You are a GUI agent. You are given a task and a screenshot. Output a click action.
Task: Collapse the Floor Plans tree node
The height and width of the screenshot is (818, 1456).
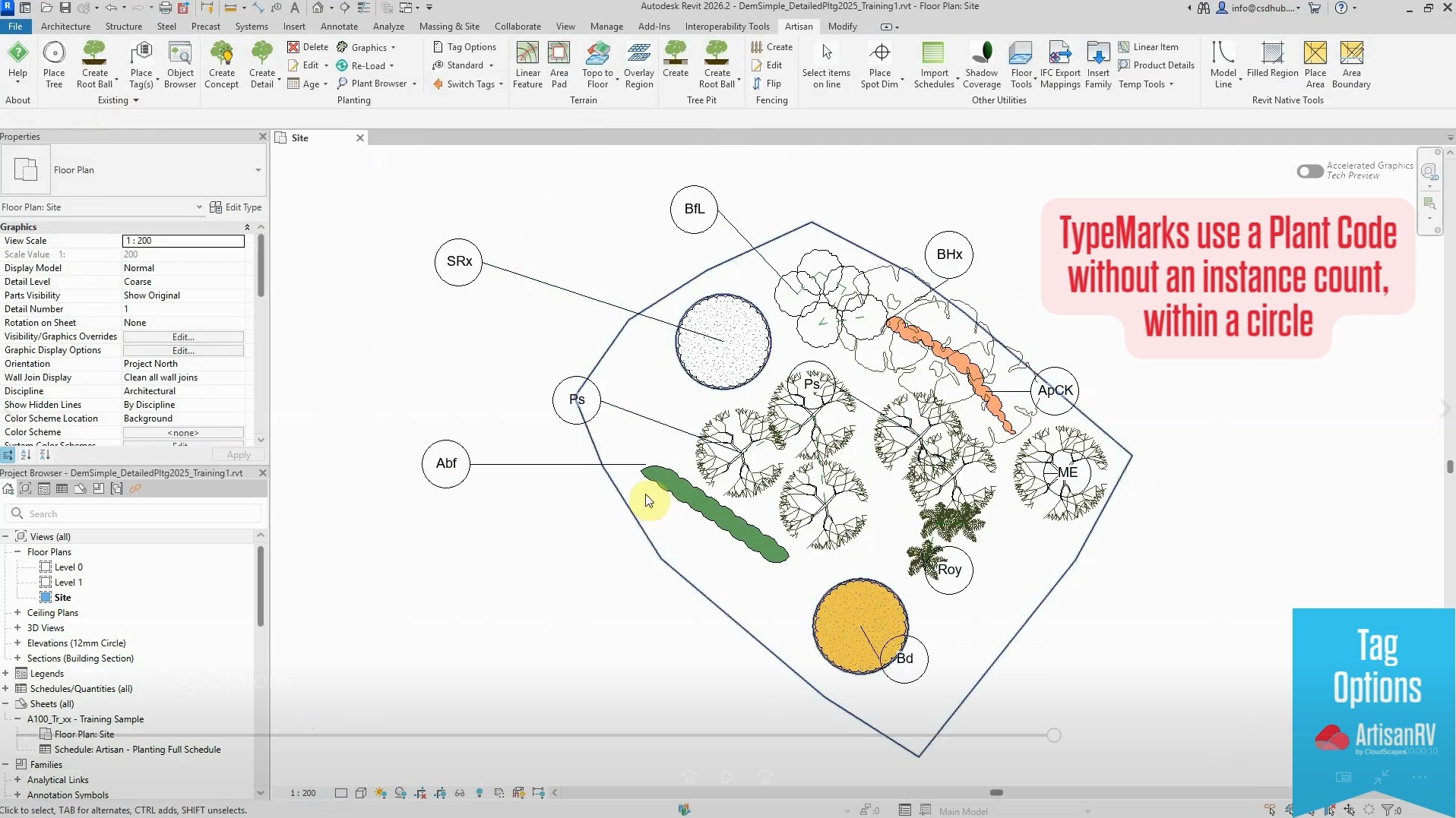pyautogui.click(x=17, y=552)
